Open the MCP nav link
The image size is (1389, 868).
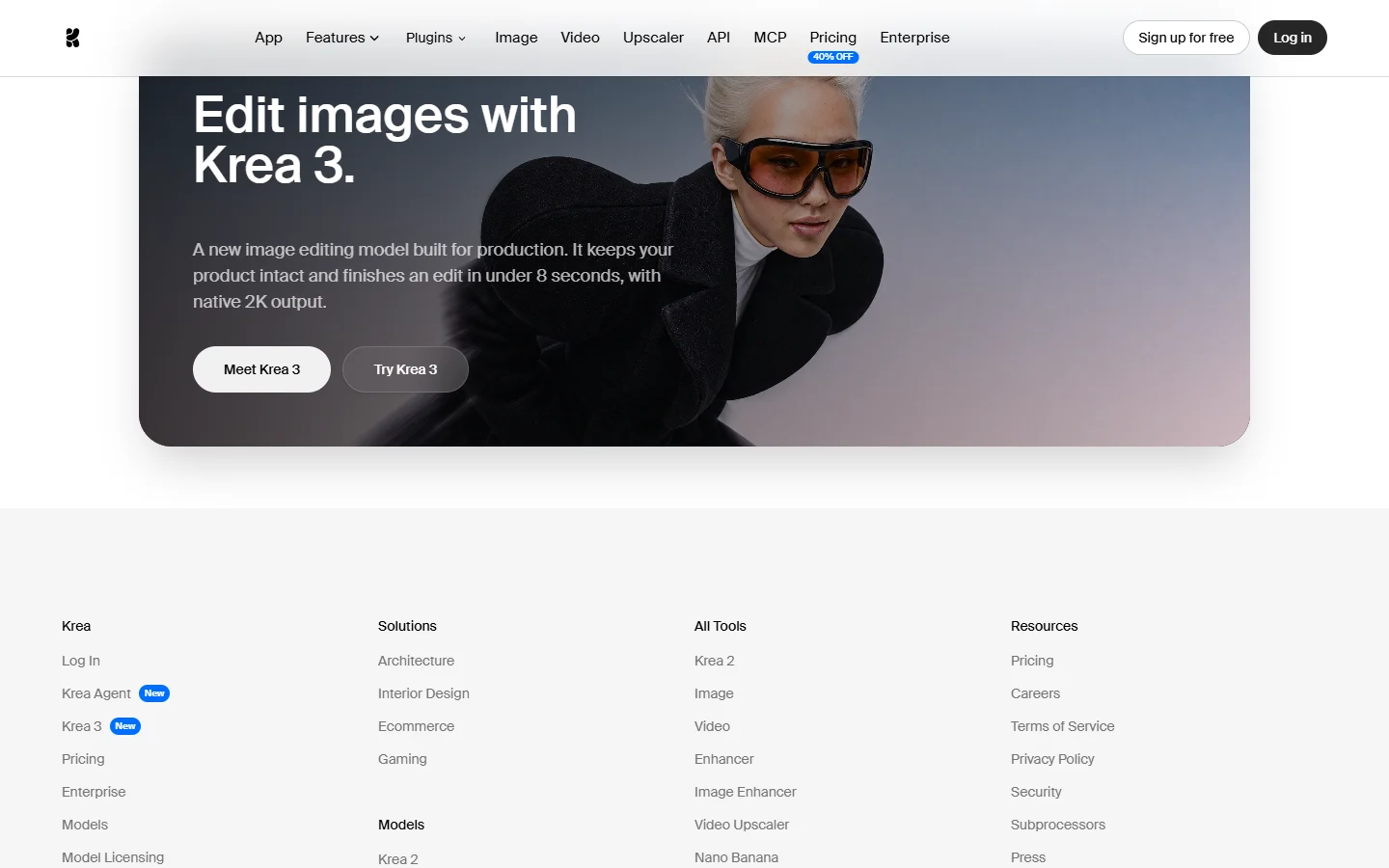(770, 38)
